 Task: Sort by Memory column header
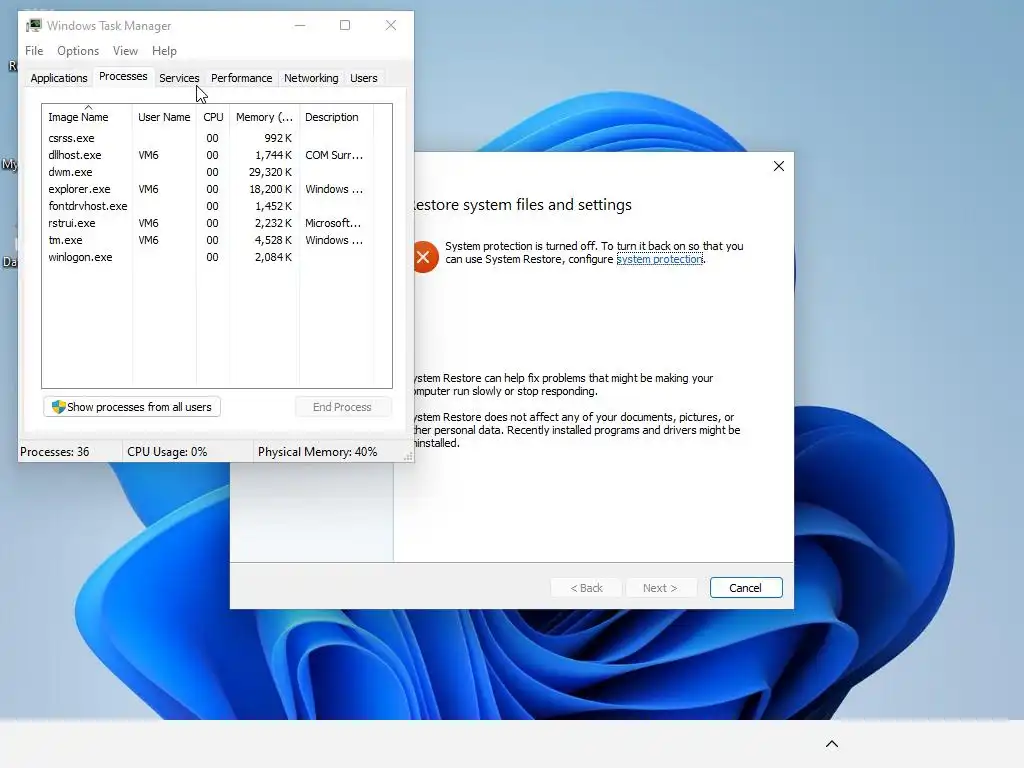tap(264, 117)
